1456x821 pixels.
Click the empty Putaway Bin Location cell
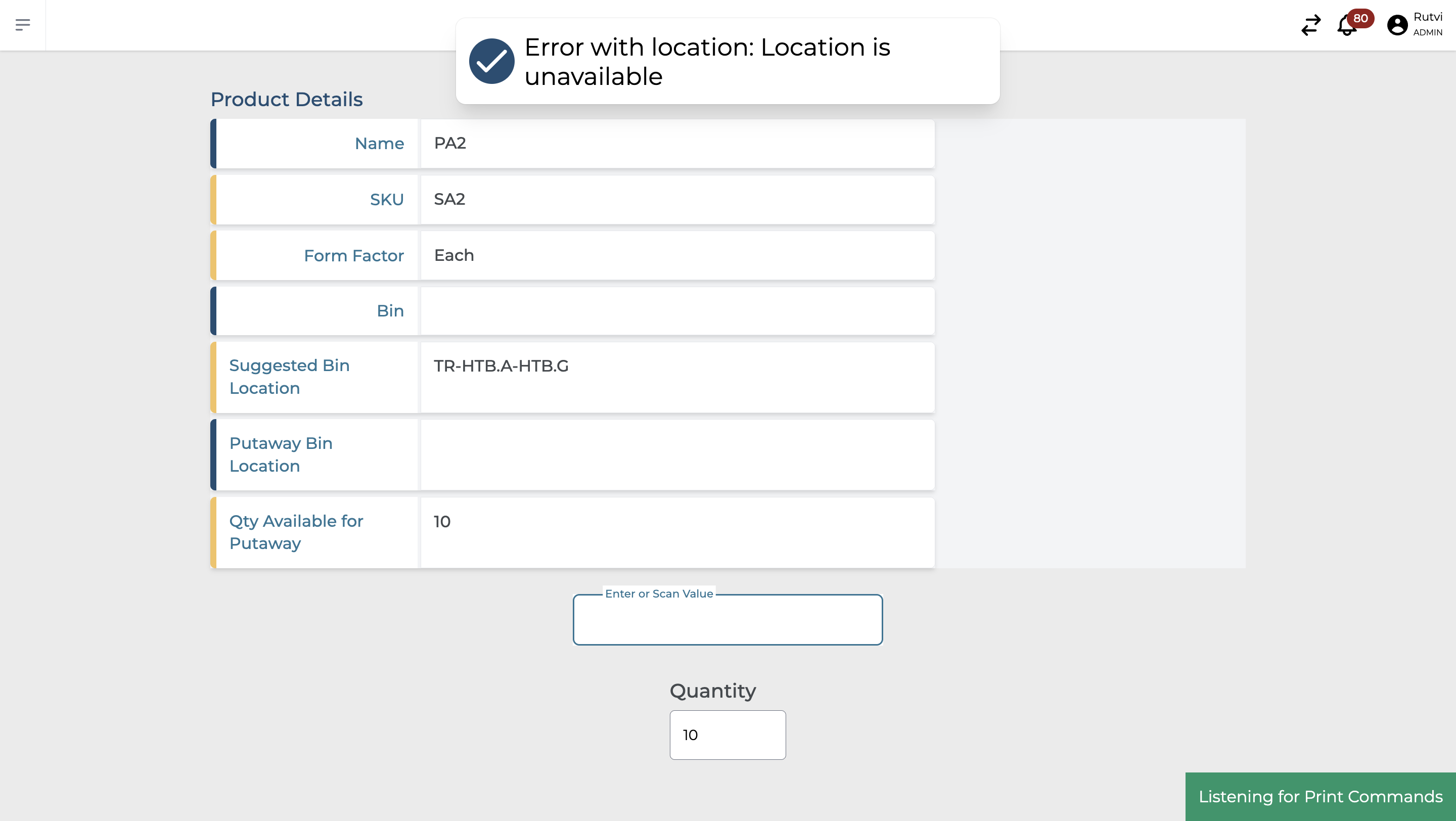coord(677,454)
